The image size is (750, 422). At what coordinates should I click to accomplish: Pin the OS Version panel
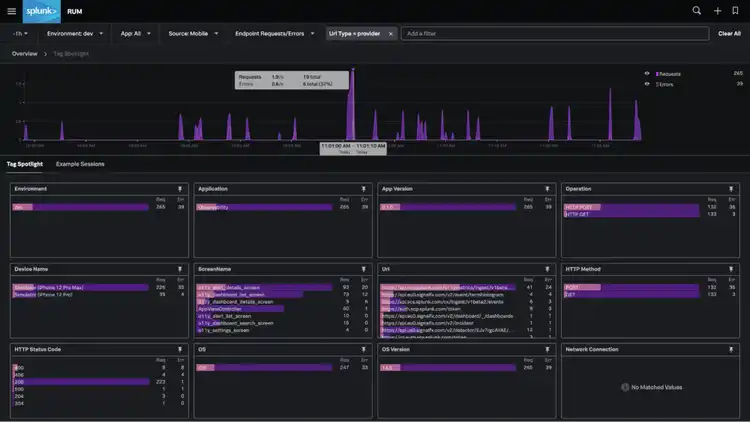point(548,349)
